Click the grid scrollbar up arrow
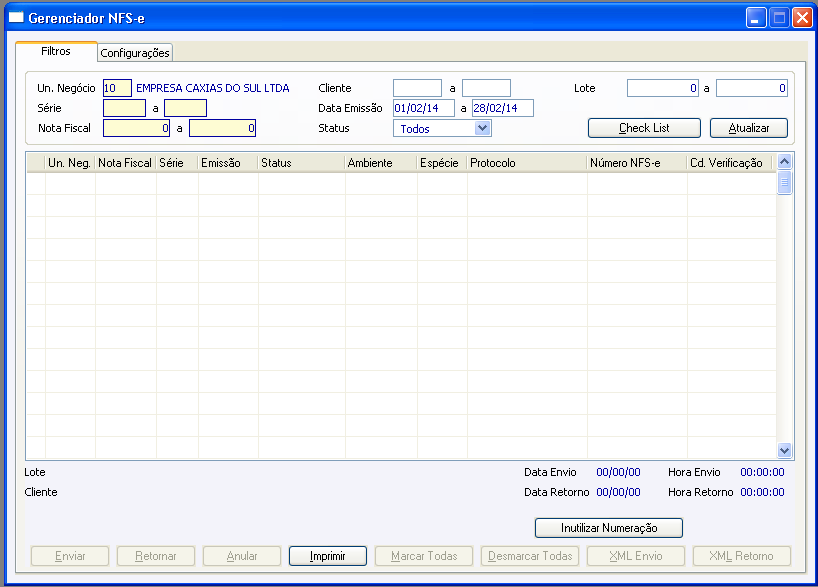 [784, 162]
